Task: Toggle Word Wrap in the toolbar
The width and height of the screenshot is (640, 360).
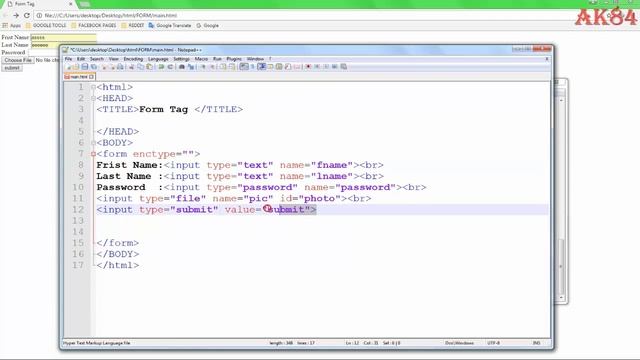Action: coord(244,67)
